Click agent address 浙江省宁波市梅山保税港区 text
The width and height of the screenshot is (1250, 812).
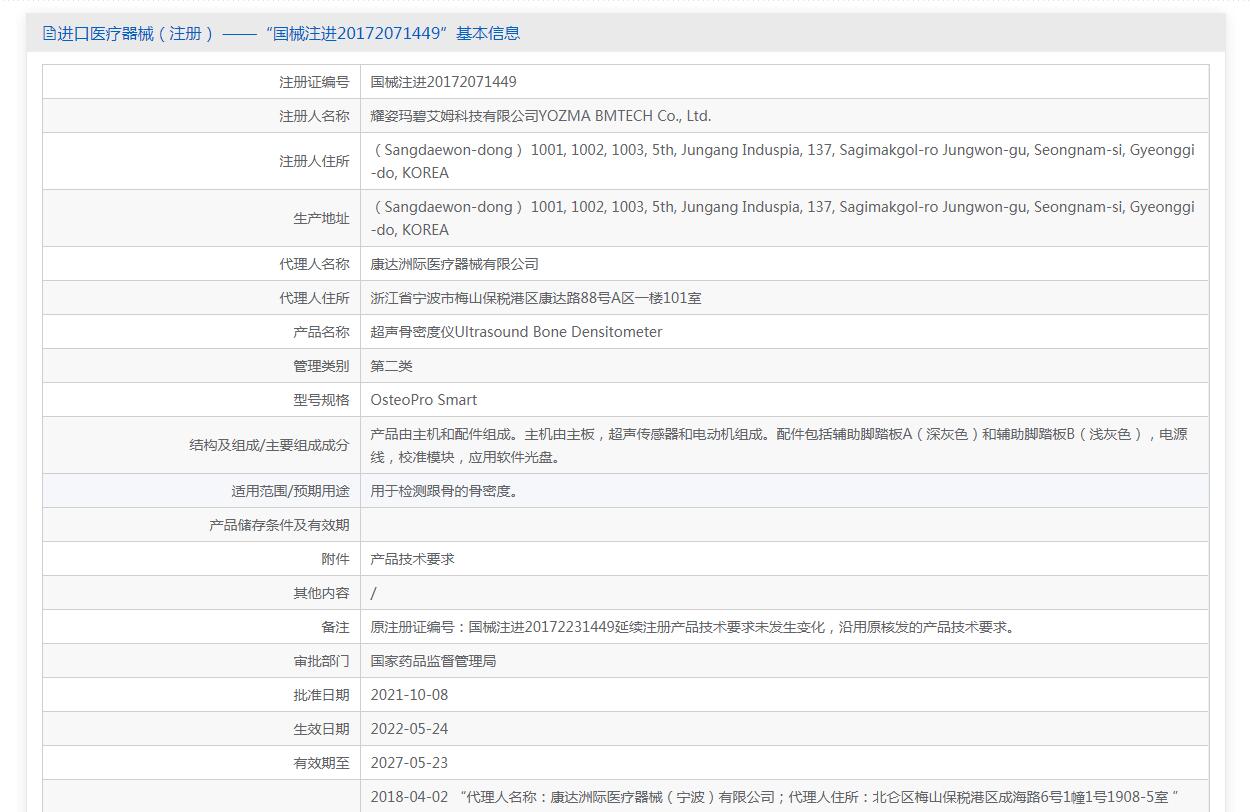(x=535, y=298)
